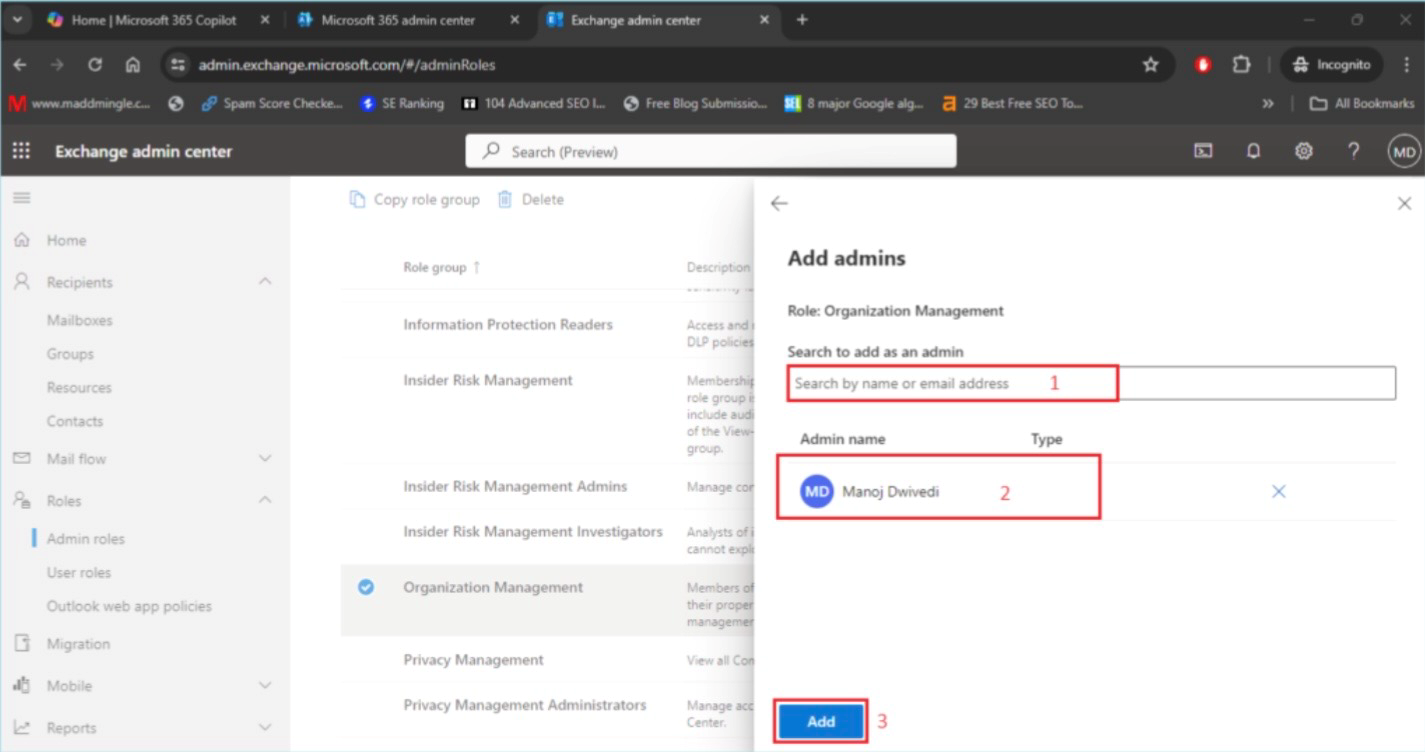Deselect the Organization Management row checkmark
Screen dimensions: 1425x752
click(x=366, y=587)
